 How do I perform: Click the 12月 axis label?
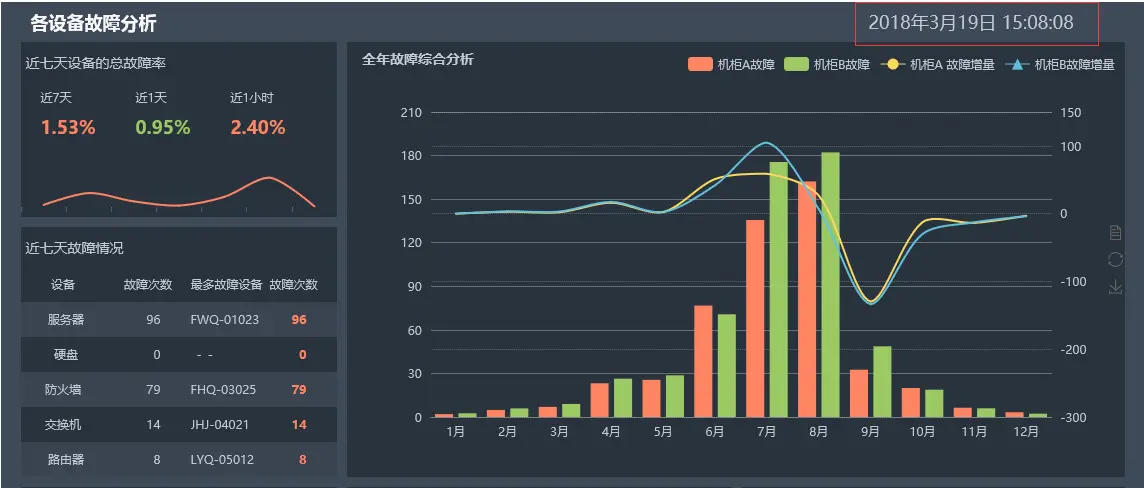click(1026, 431)
